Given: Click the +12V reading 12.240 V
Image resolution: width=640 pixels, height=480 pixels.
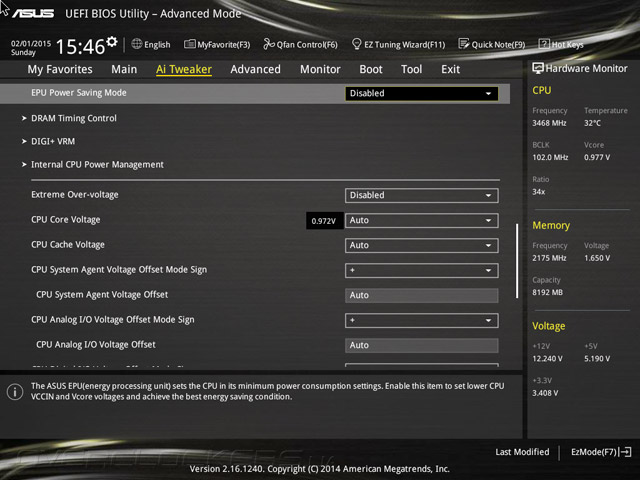Looking at the screenshot, I should 547,358.
